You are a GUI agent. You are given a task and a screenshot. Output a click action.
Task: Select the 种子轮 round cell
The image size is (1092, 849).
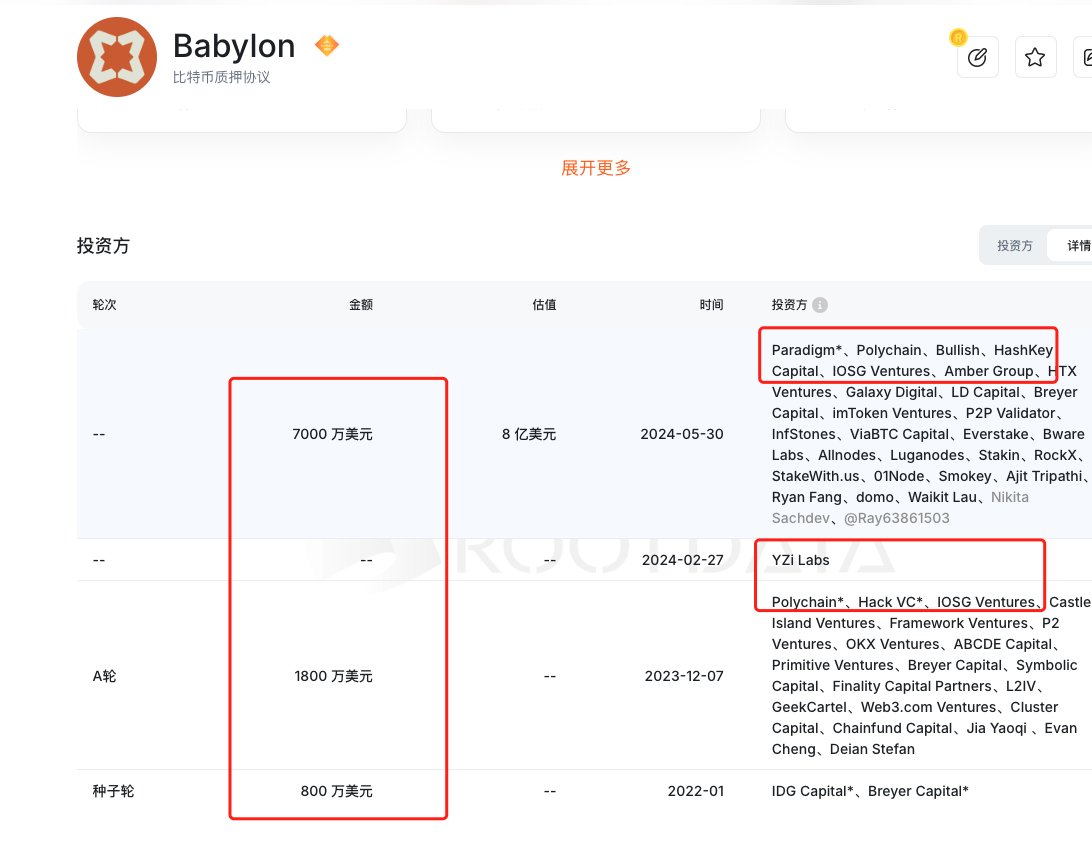click(x=113, y=791)
